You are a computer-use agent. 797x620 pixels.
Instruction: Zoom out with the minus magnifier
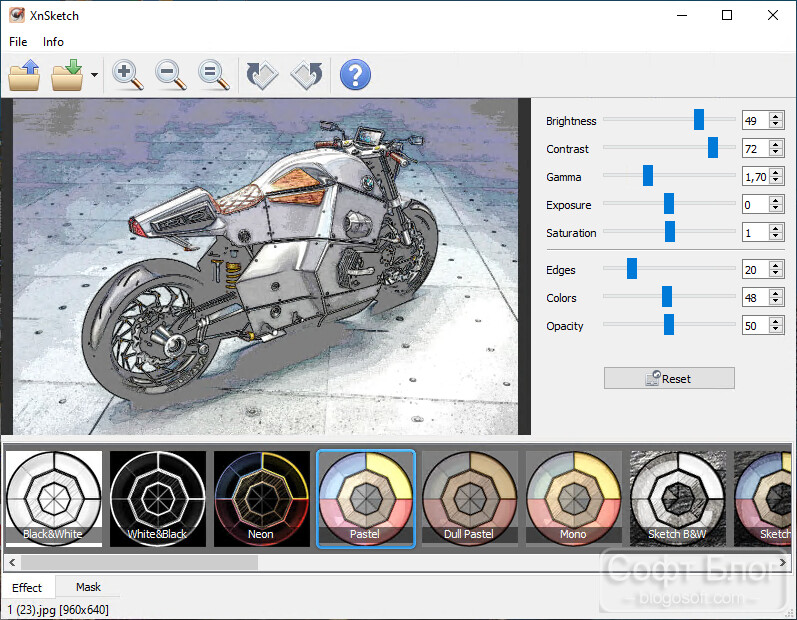(170, 75)
